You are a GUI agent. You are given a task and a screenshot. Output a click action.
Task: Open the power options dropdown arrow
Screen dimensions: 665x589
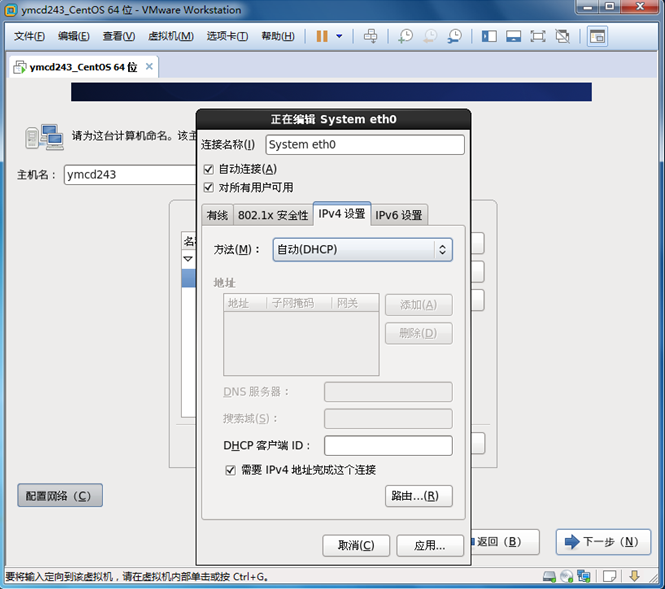click(339, 36)
